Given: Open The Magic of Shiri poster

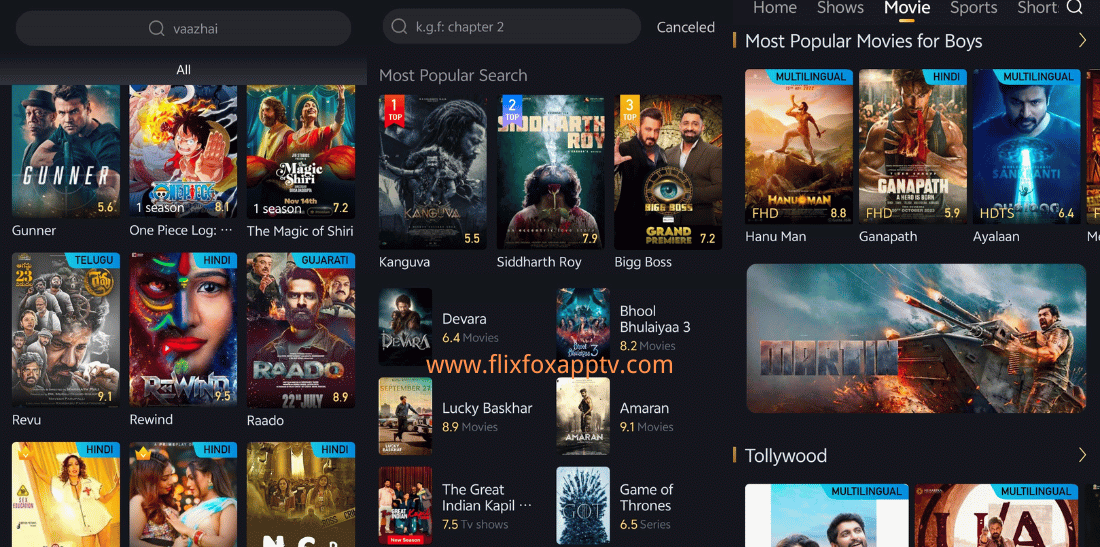Looking at the screenshot, I should point(300,151).
